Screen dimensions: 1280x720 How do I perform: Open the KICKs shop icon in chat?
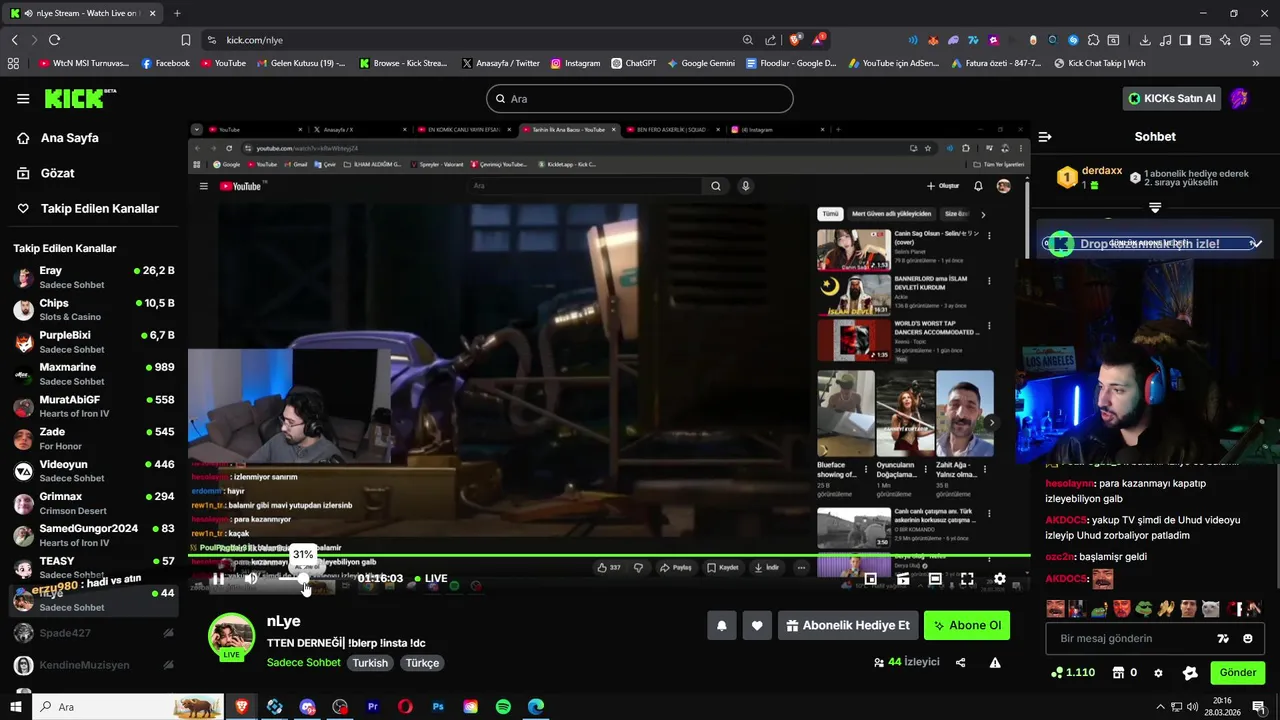point(1125,673)
